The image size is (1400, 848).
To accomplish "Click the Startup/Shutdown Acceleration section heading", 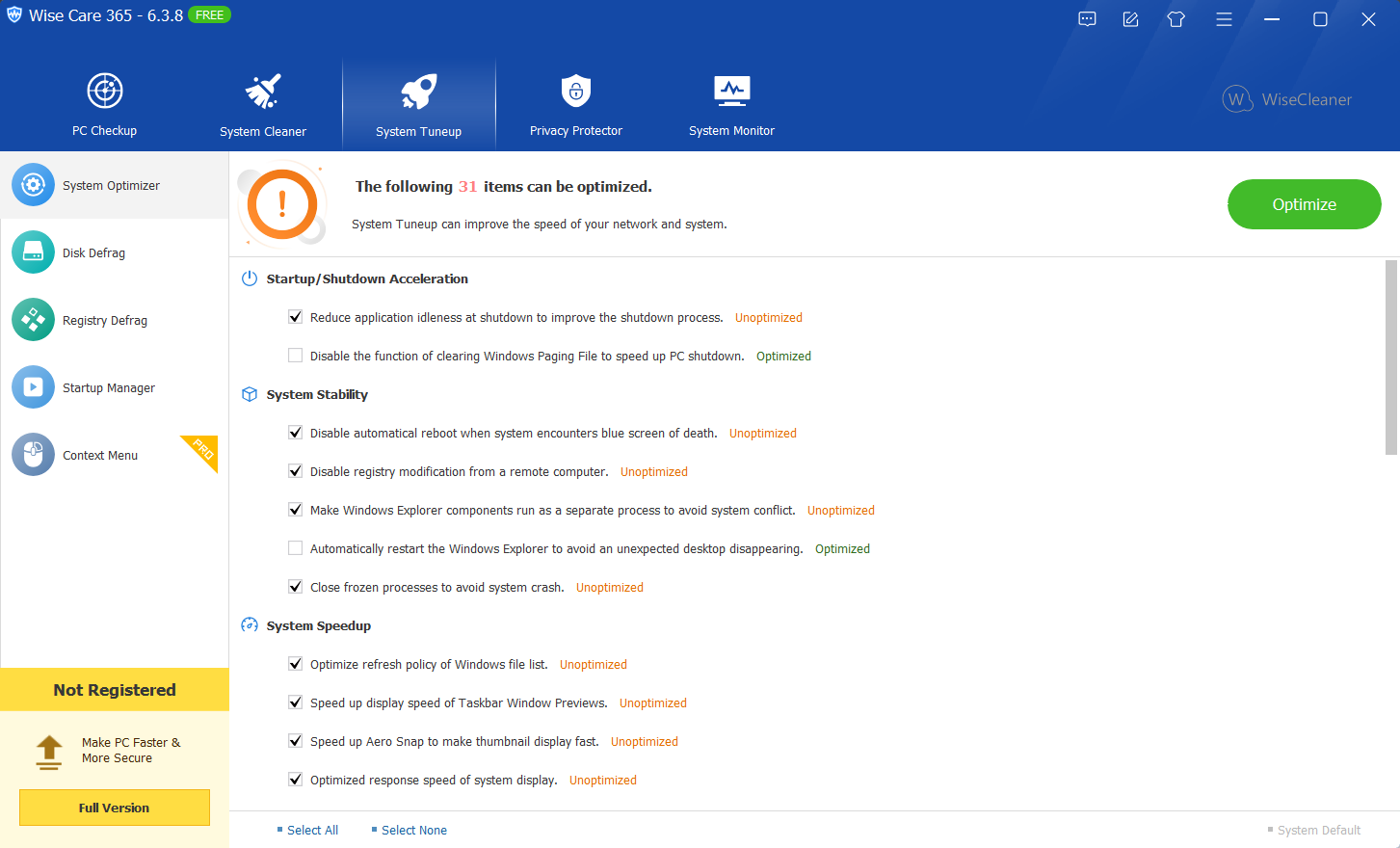I will tap(367, 278).
